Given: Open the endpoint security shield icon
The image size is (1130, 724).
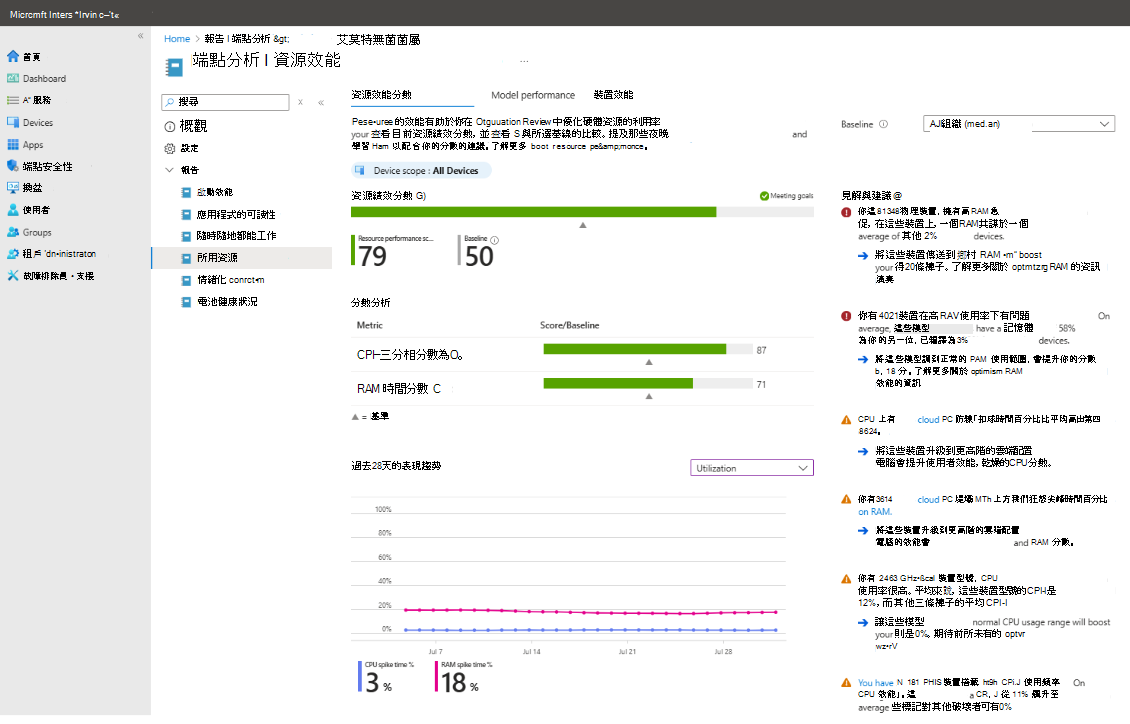Looking at the screenshot, I should 13,166.
